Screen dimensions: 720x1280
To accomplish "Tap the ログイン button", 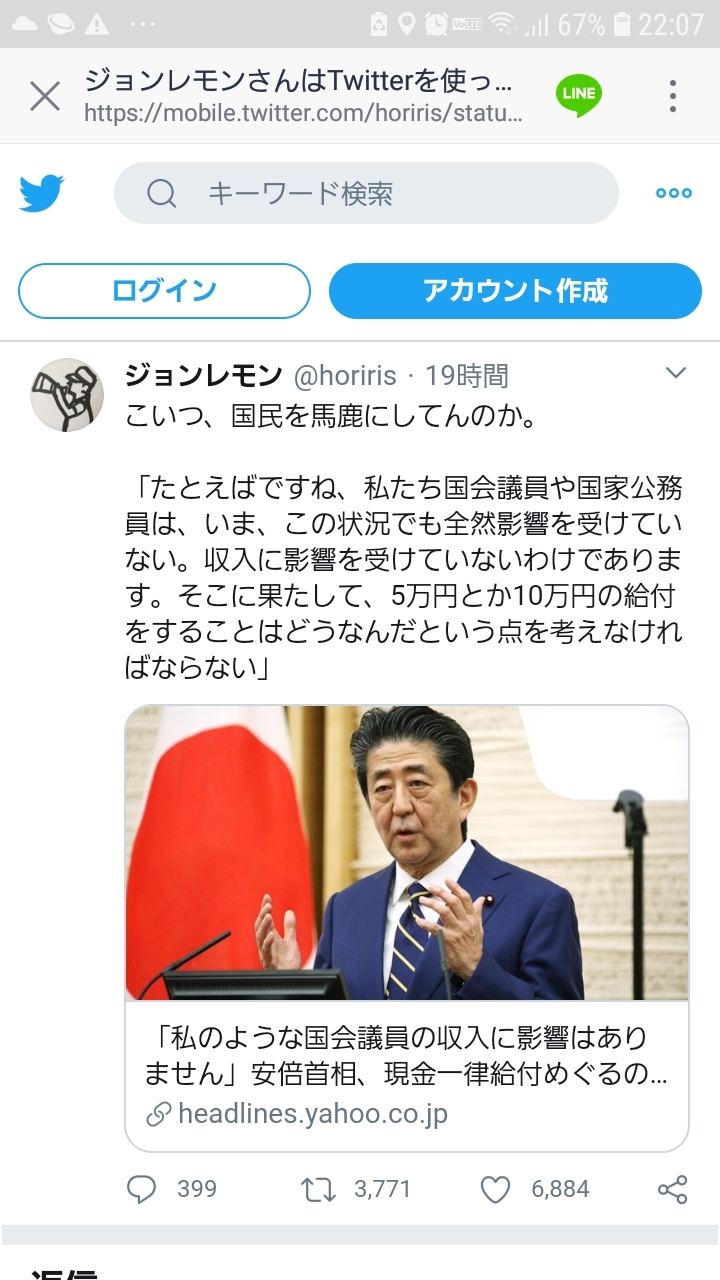I will (x=165, y=291).
